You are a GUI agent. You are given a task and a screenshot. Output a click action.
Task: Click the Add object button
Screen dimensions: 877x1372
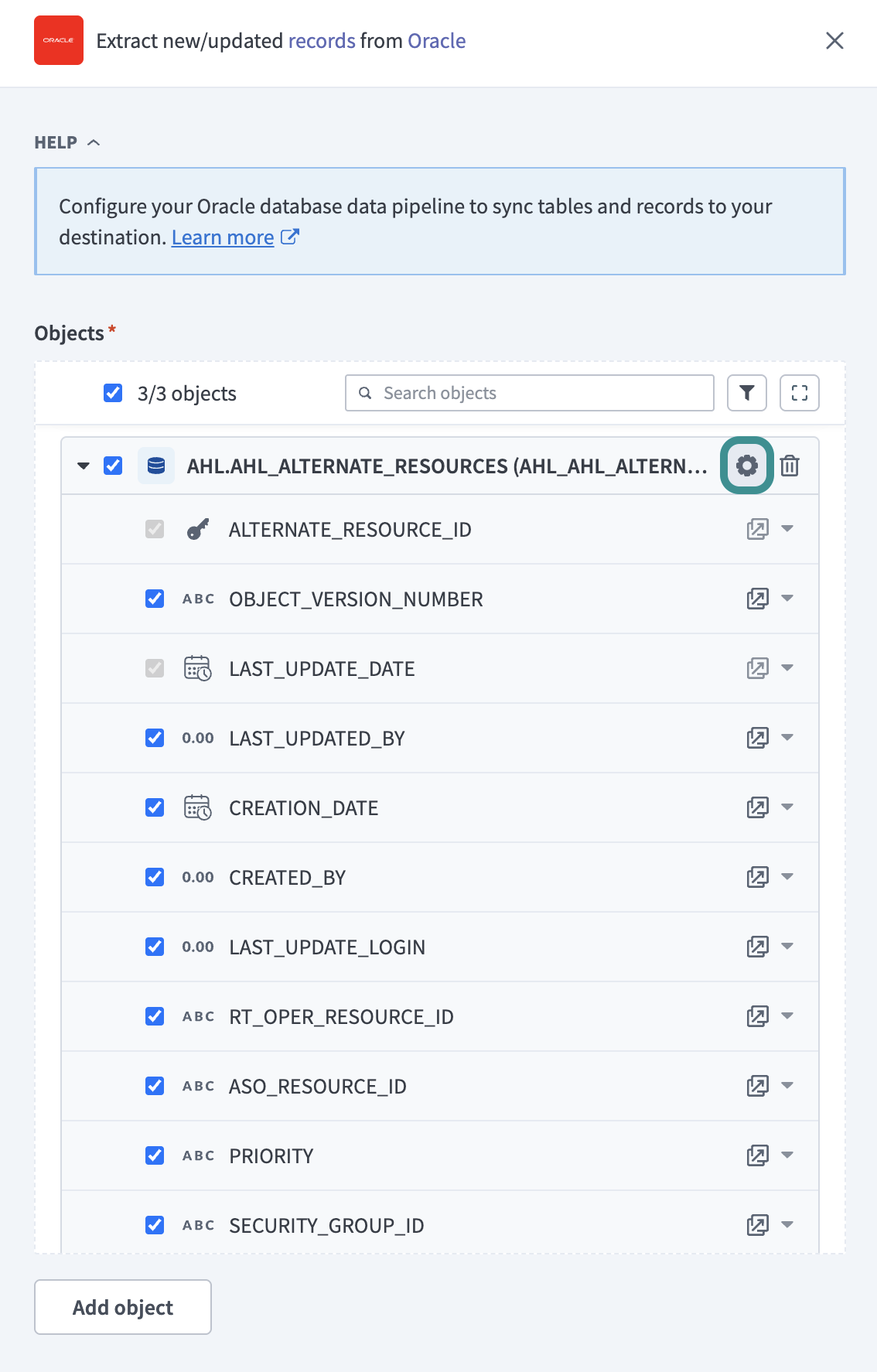pos(123,1307)
